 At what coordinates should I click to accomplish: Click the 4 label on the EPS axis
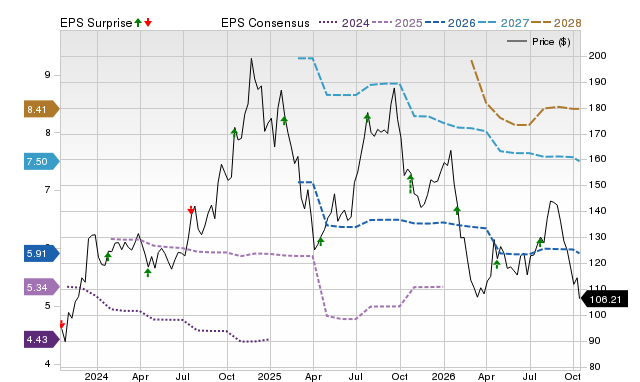tap(48, 364)
